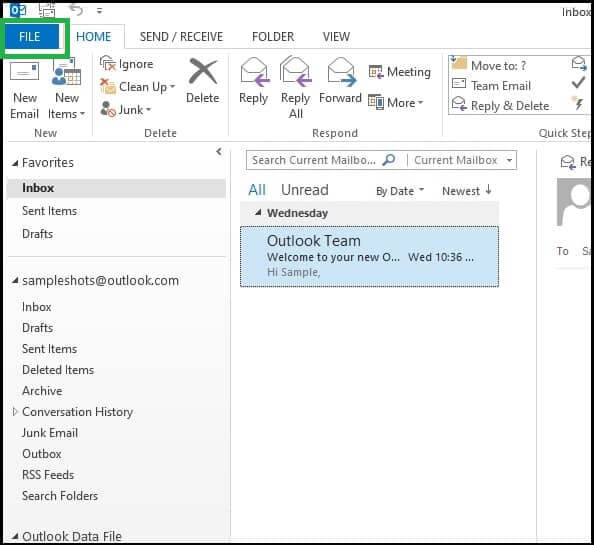Screen dimensions: 594x545
Task: Click the Search Current Mailbox field
Action: [314, 160]
